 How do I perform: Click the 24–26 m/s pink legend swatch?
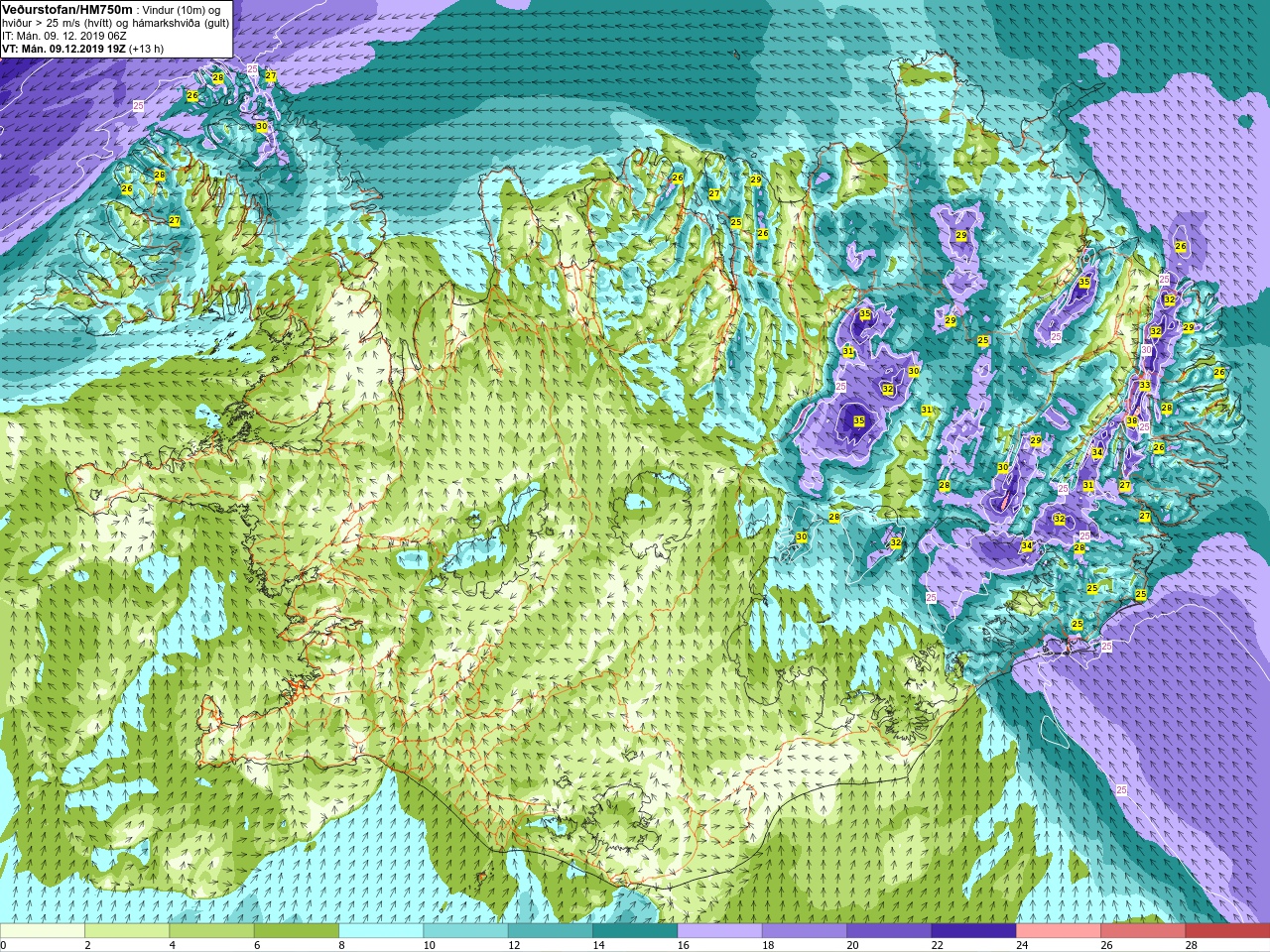click(1058, 931)
